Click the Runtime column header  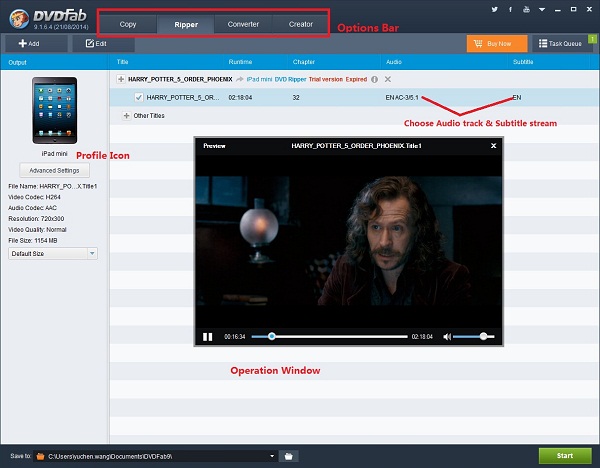240,62
